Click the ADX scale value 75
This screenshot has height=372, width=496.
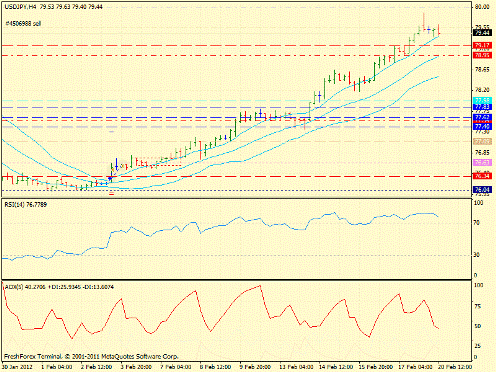[x=478, y=306]
